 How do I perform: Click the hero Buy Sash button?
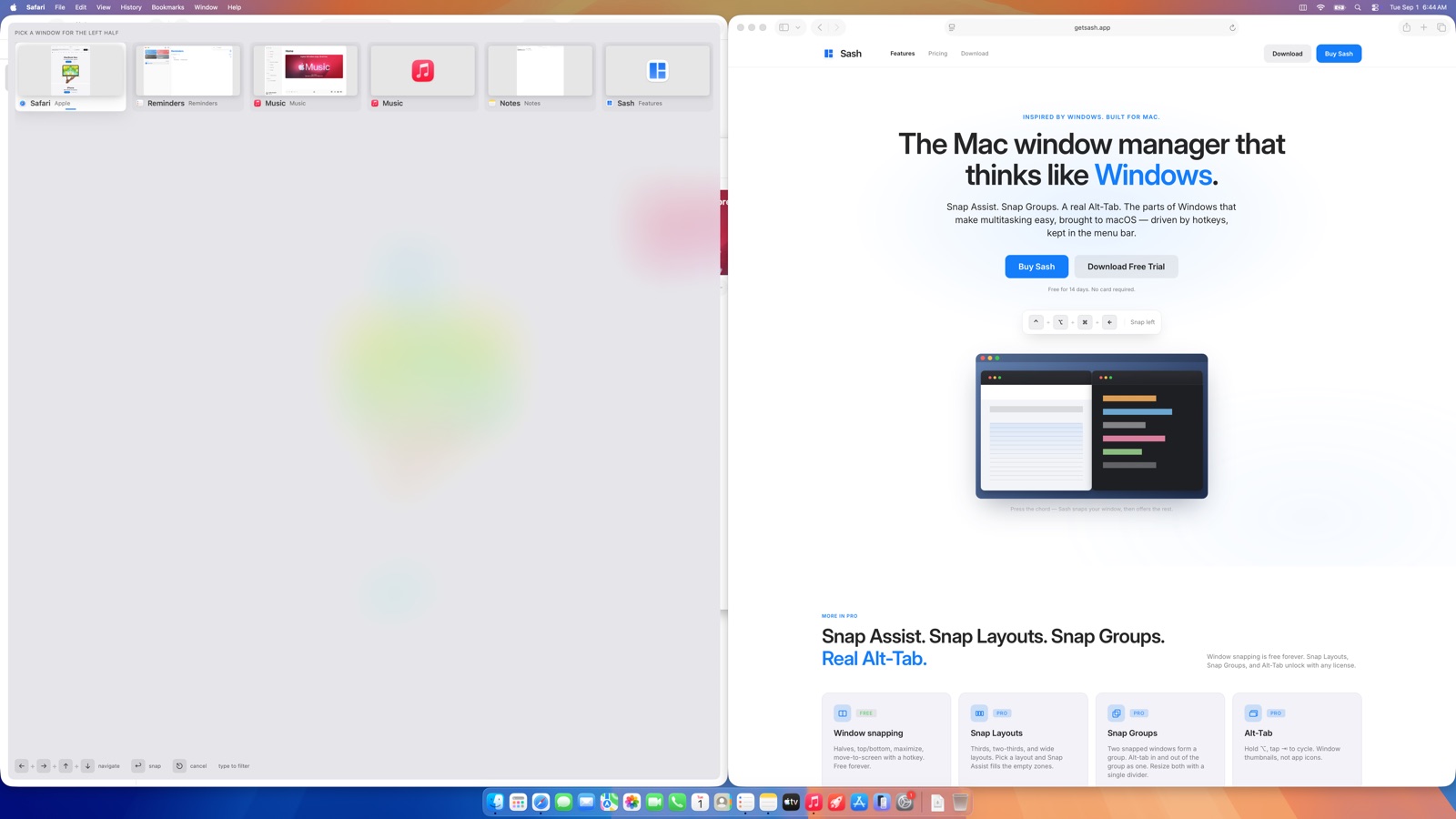pyautogui.click(x=1036, y=267)
